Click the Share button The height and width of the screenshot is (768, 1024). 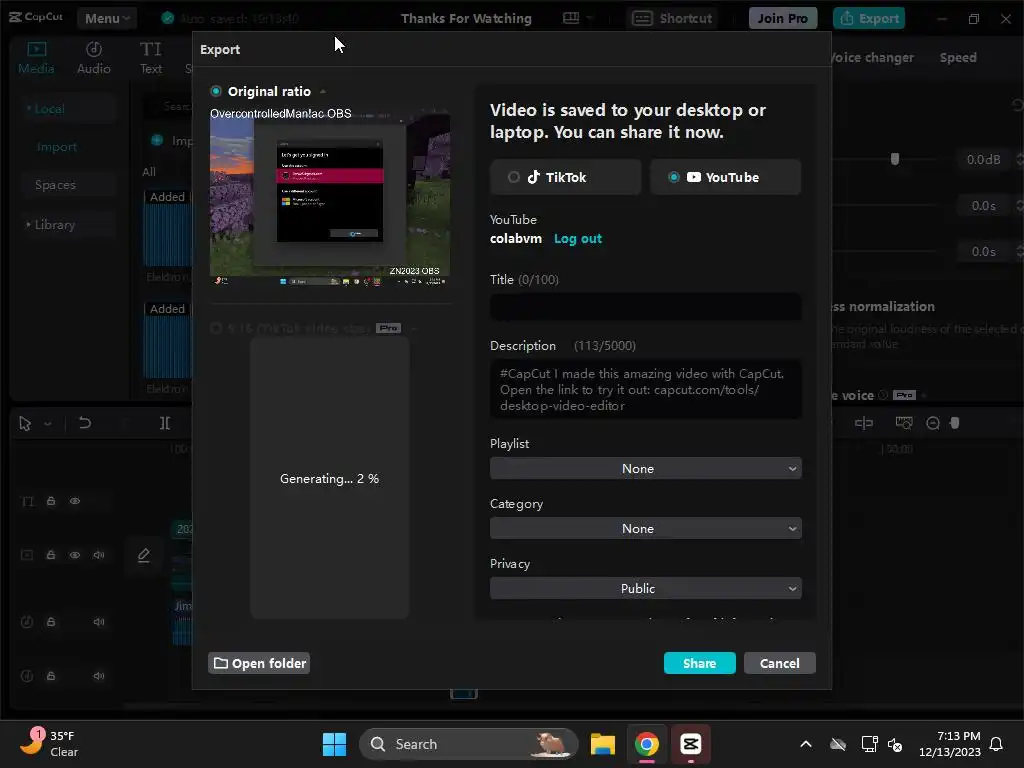point(699,663)
